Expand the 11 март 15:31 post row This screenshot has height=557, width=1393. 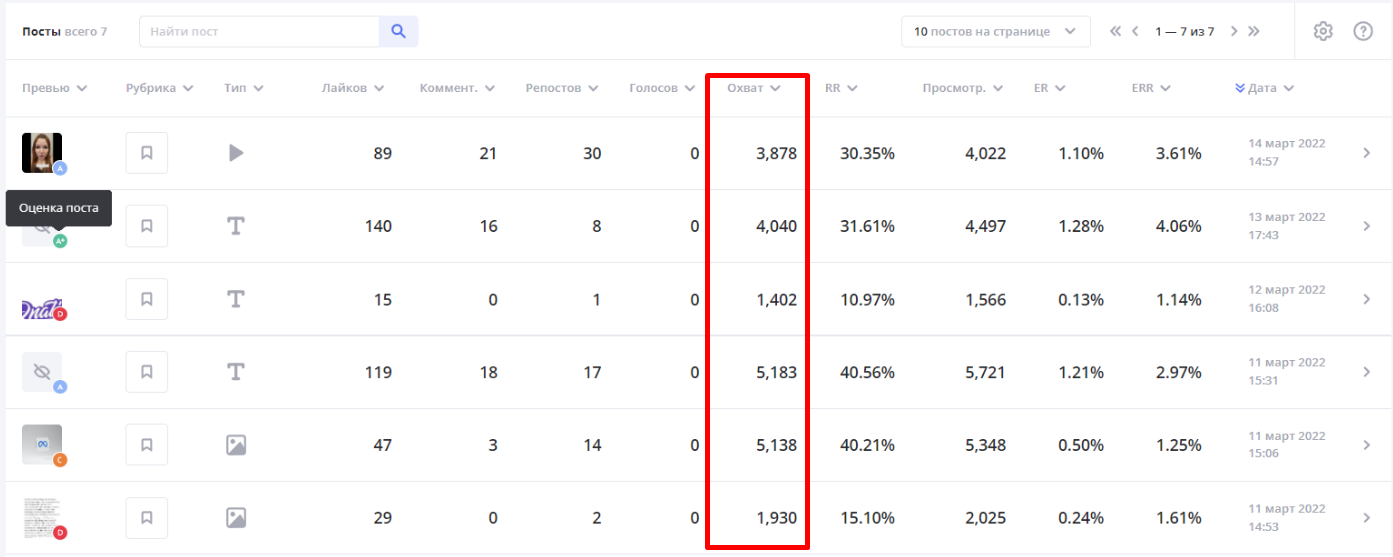click(x=1366, y=372)
